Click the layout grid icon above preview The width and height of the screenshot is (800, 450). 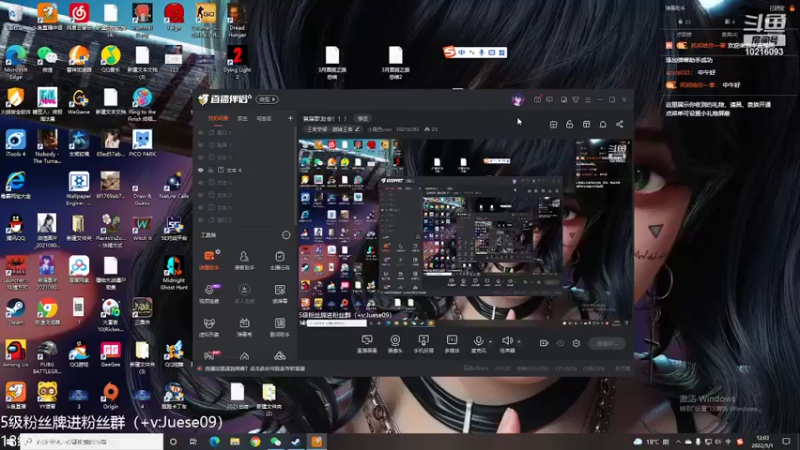[x=586, y=124]
